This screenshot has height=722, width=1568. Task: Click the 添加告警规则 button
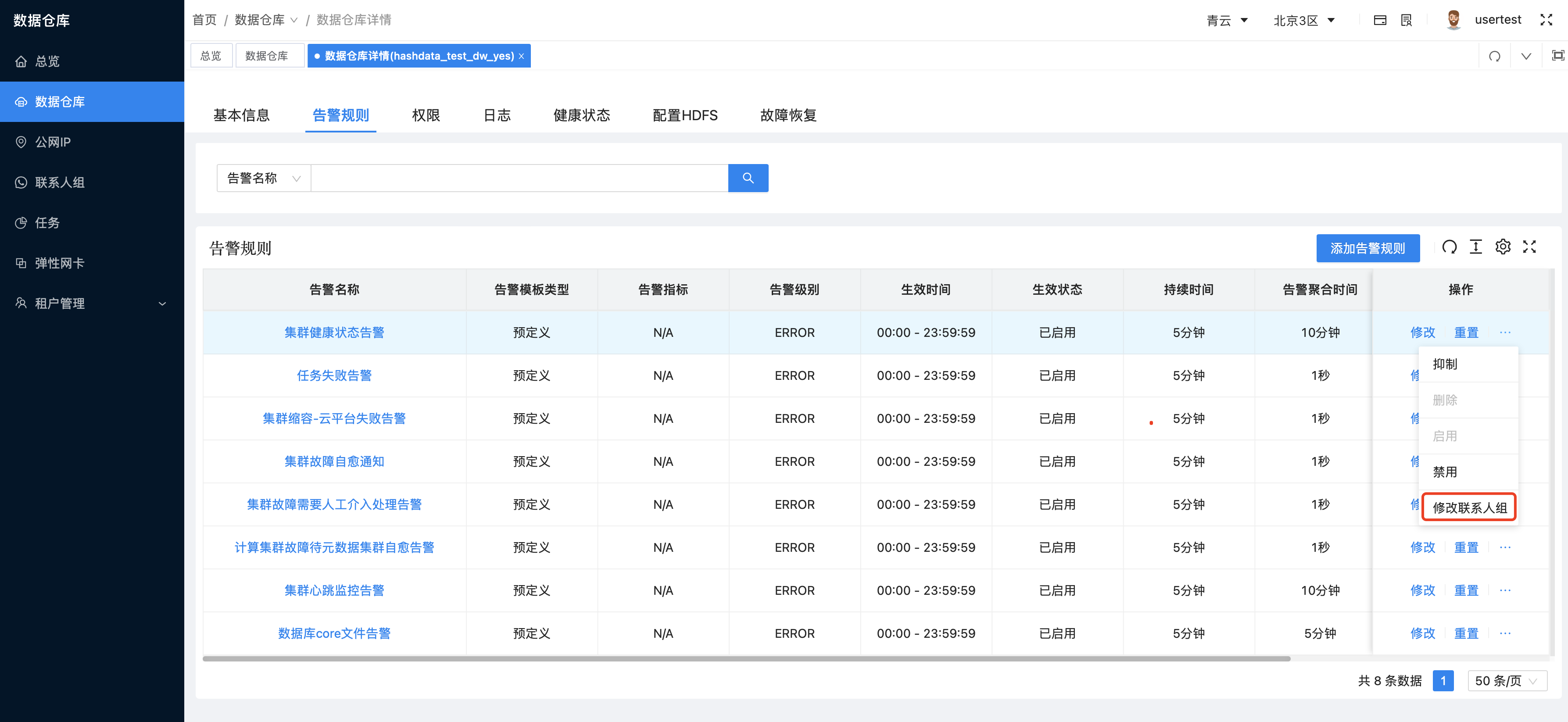(x=1368, y=248)
